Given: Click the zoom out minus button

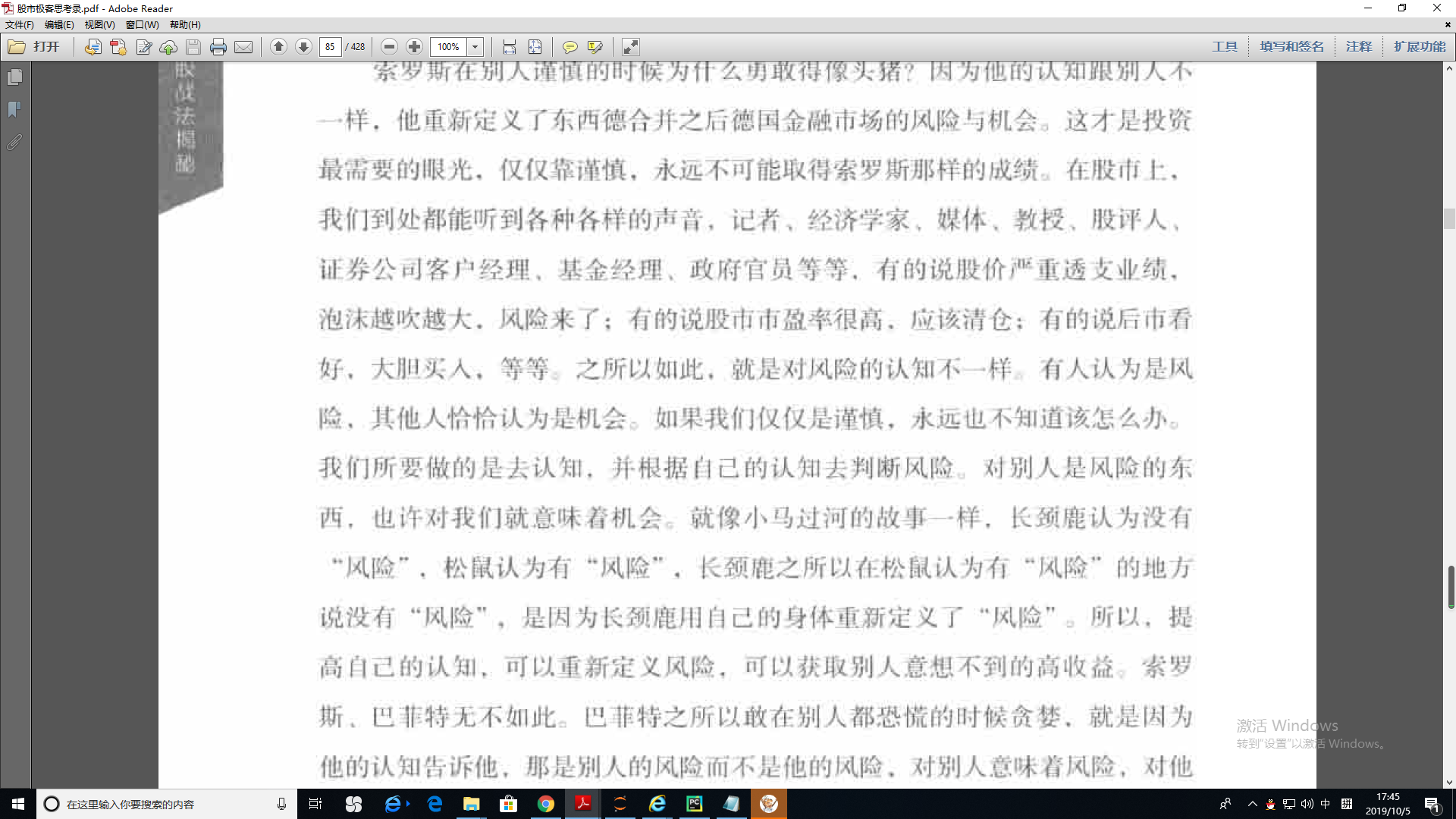Looking at the screenshot, I should (389, 47).
